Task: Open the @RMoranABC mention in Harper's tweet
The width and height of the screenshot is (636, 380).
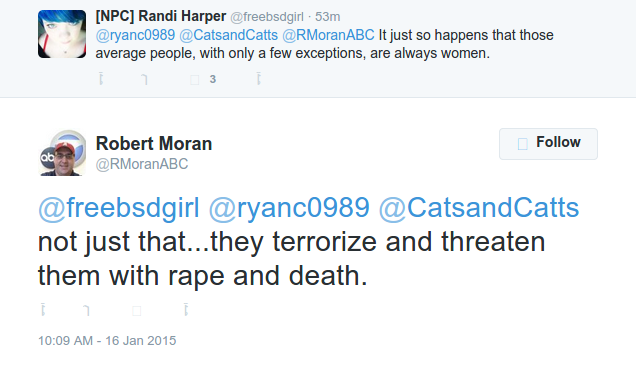Action: [x=328, y=35]
